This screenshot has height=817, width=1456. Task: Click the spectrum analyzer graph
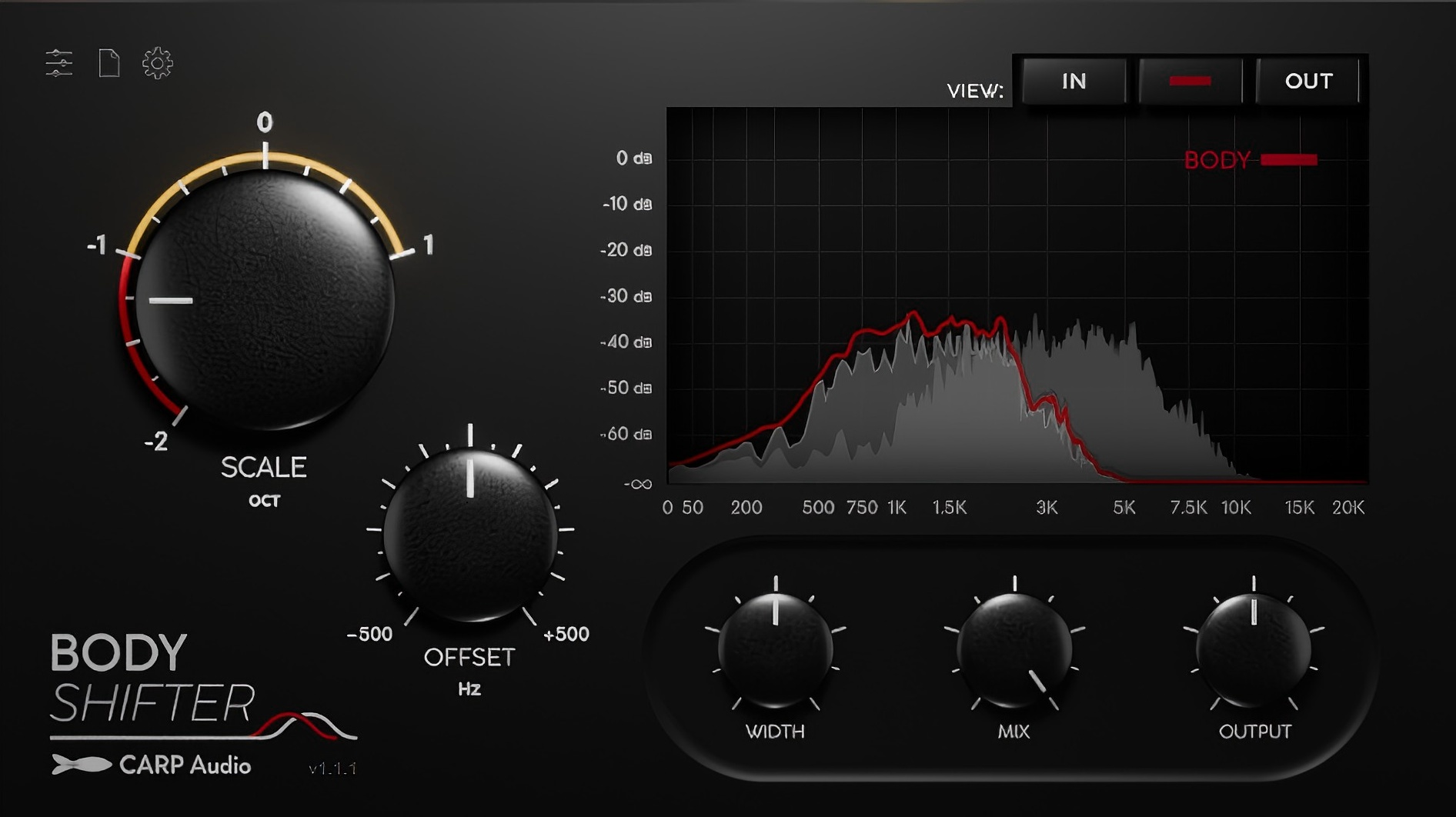pyautogui.click(x=1017, y=295)
